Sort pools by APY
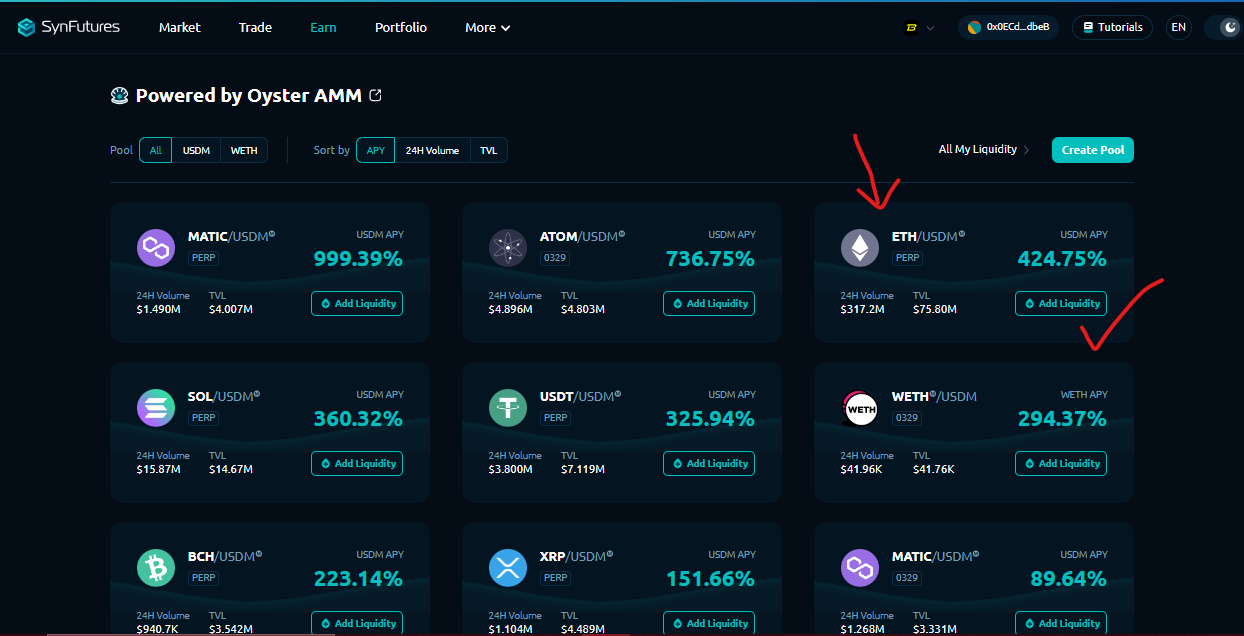The image size is (1244, 636). [375, 150]
